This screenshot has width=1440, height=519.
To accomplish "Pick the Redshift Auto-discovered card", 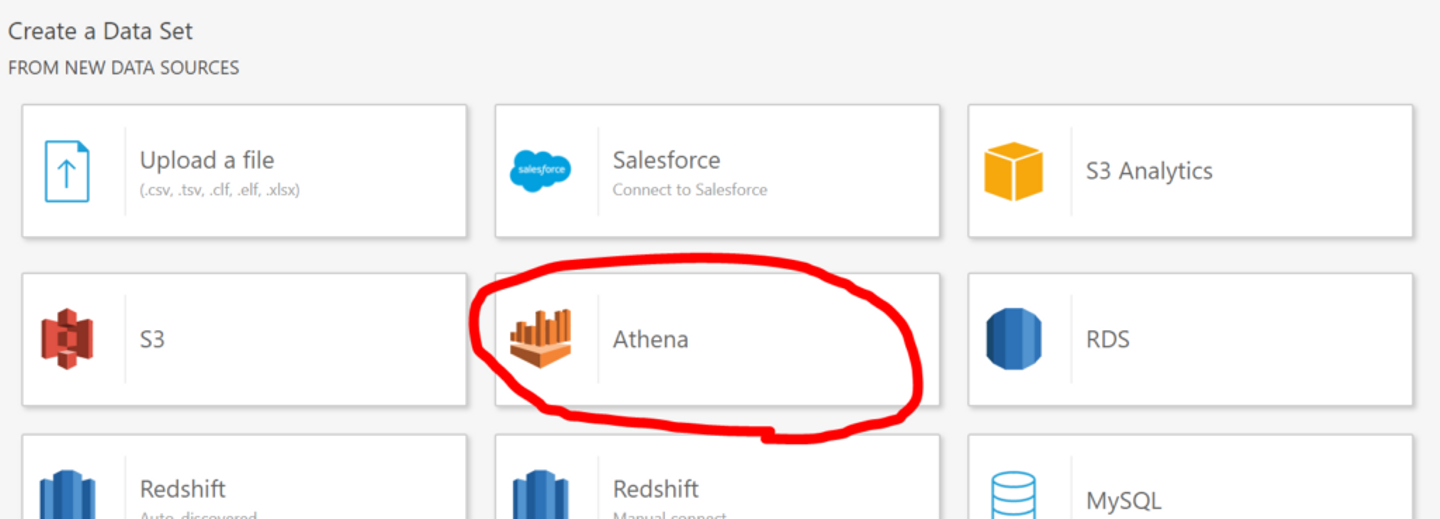I will [244, 477].
